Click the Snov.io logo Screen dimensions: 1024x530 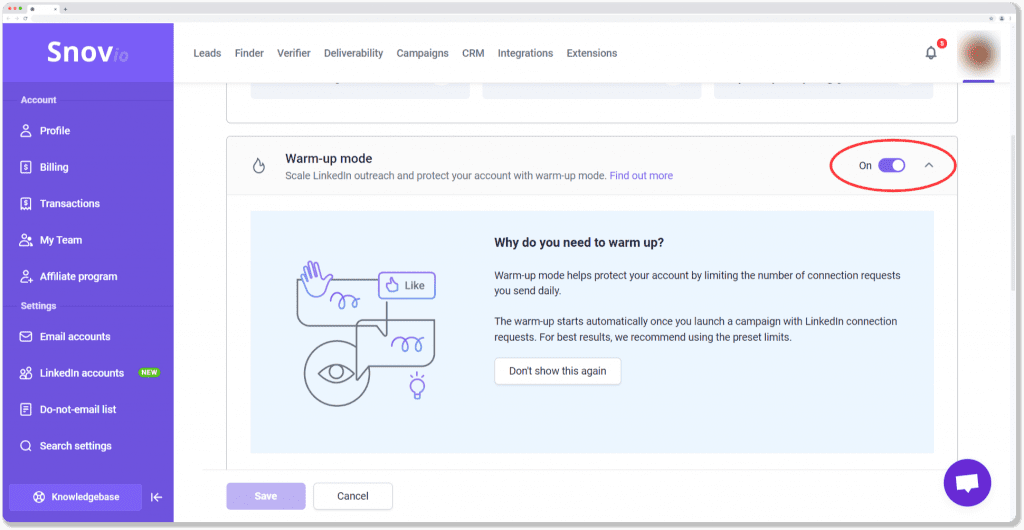tap(86, 53)
